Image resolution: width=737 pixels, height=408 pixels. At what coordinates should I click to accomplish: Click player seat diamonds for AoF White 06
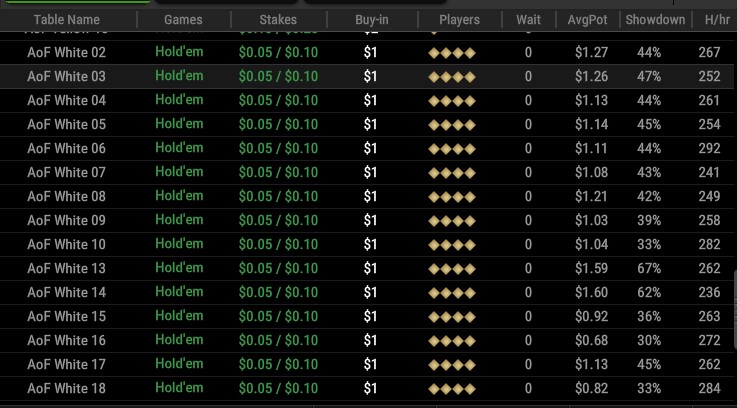coord(452,149)
